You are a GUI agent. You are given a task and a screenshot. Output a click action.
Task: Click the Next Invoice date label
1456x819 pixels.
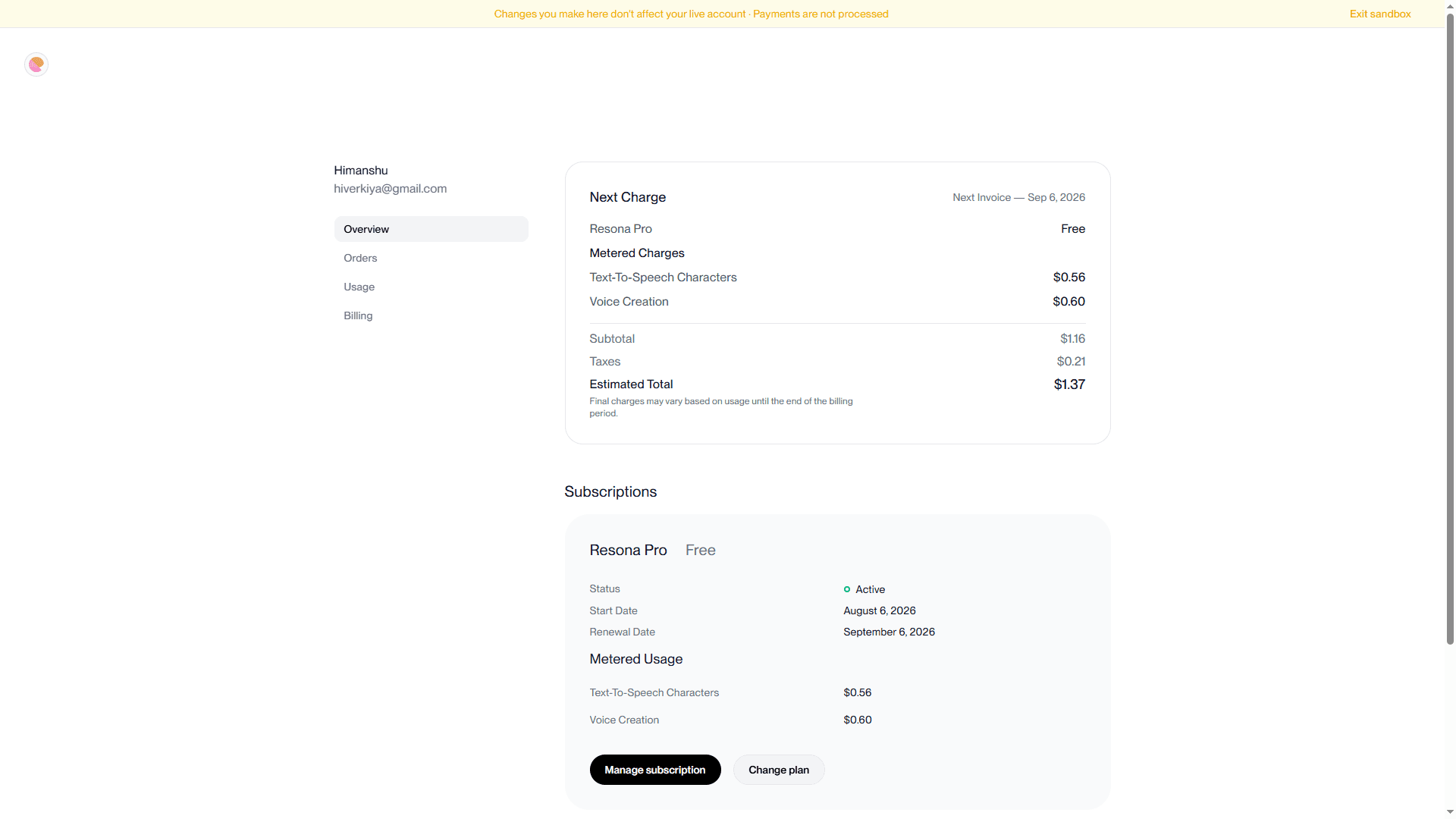[1018, 197]
